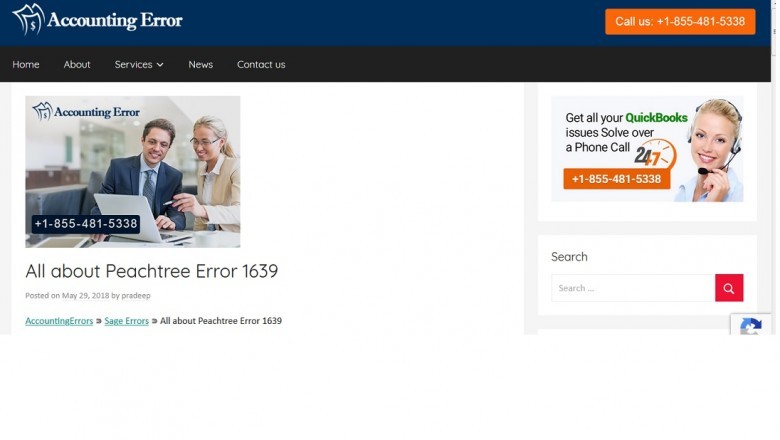Click the article featured image
The image size is (780, 440).
[133, 172]
